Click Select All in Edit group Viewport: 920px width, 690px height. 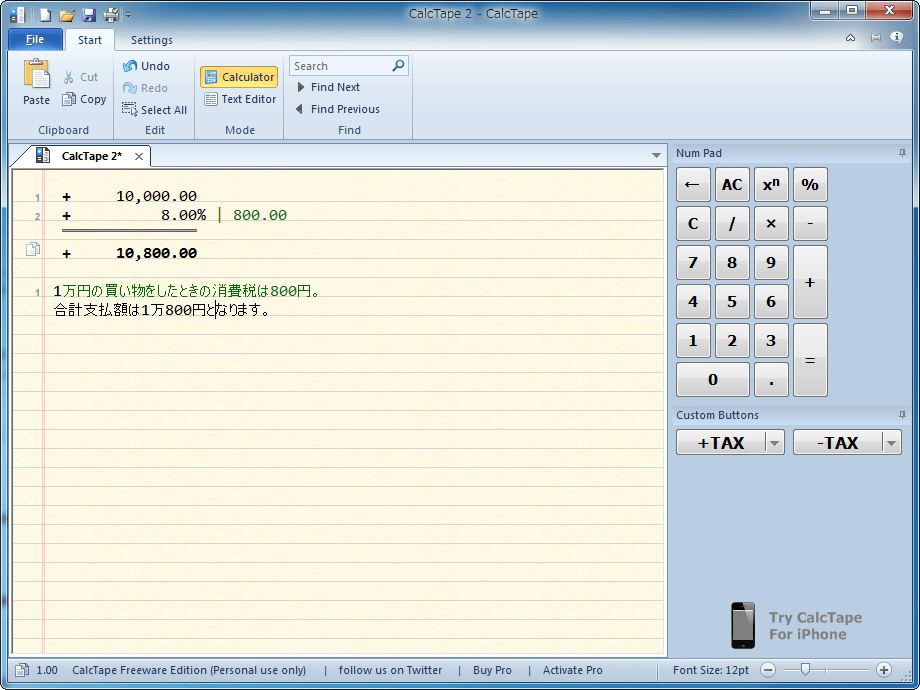tap(154, 110)
